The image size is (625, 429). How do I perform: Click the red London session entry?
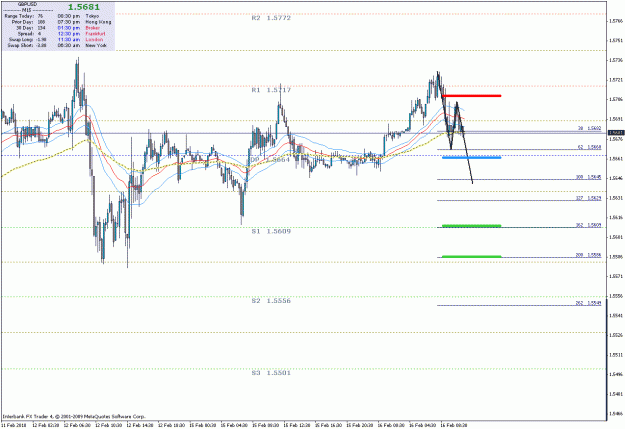(x=80, y=40)
